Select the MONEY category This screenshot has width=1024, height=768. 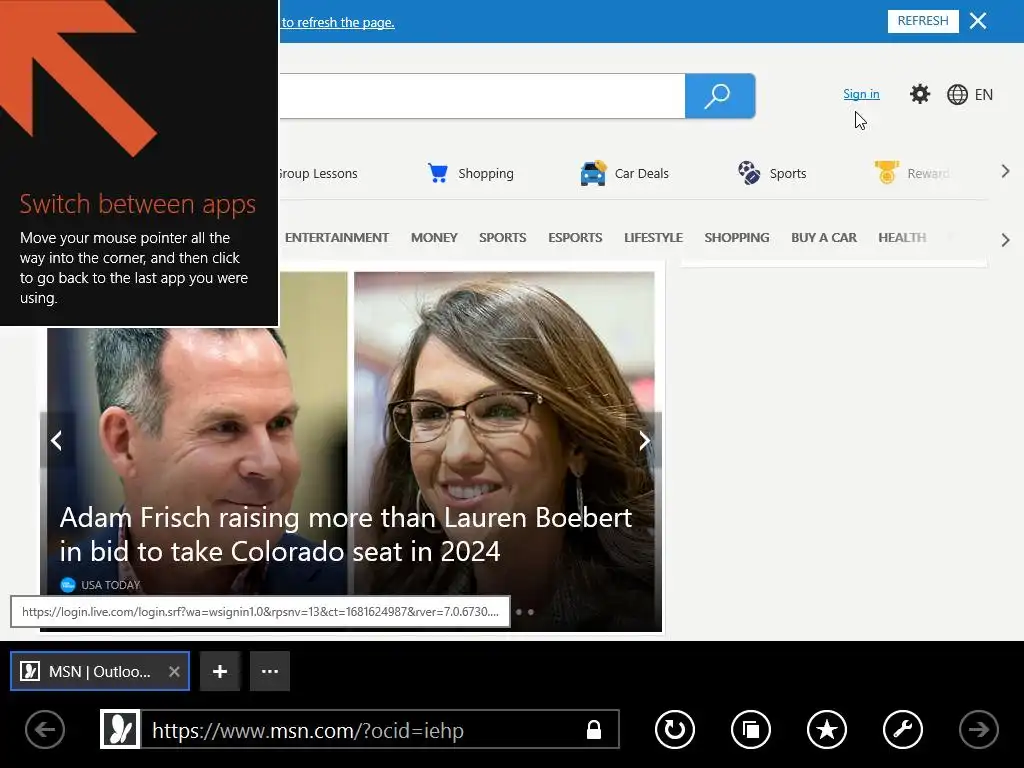click(434, 238)
